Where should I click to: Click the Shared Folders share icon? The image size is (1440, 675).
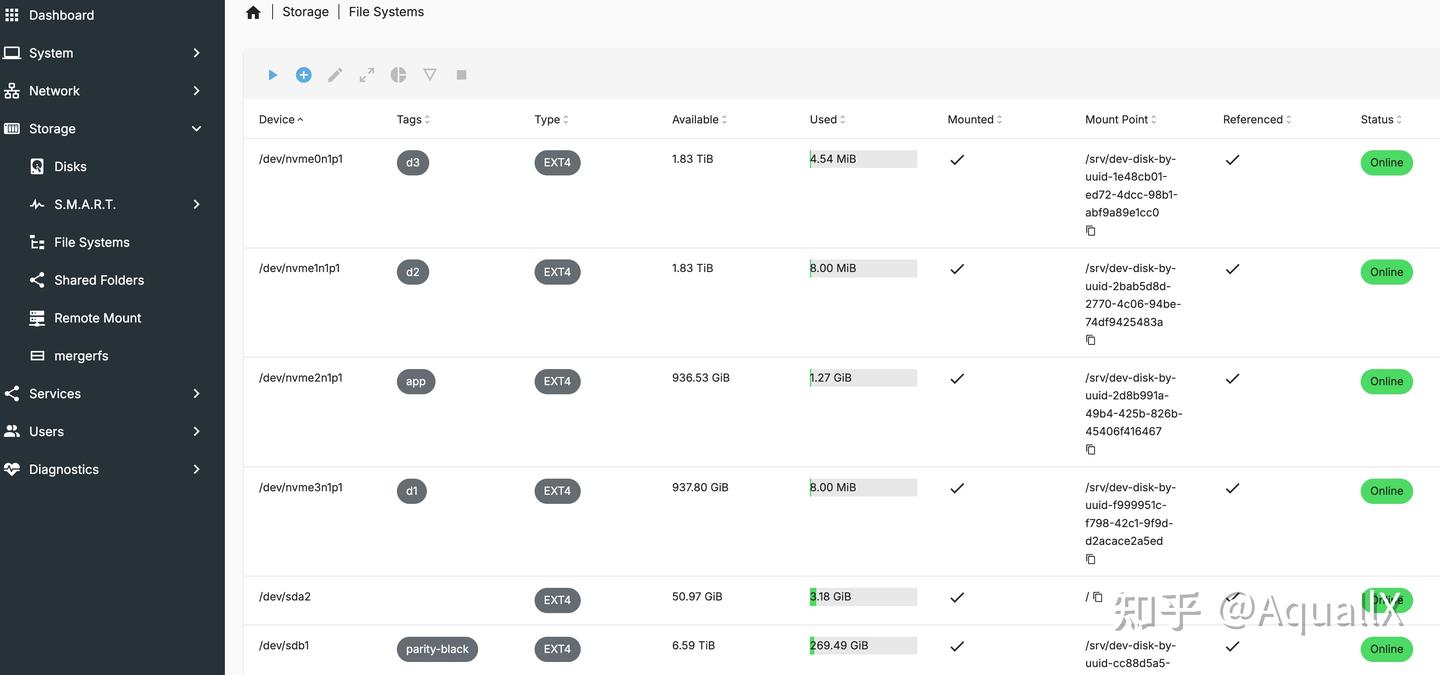pos(37,280)
